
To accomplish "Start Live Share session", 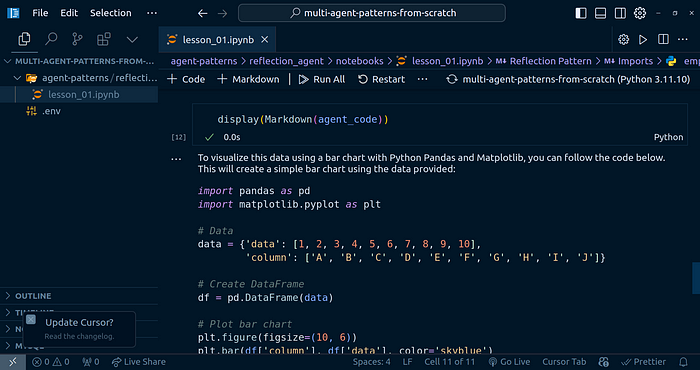I will [138, 362].
